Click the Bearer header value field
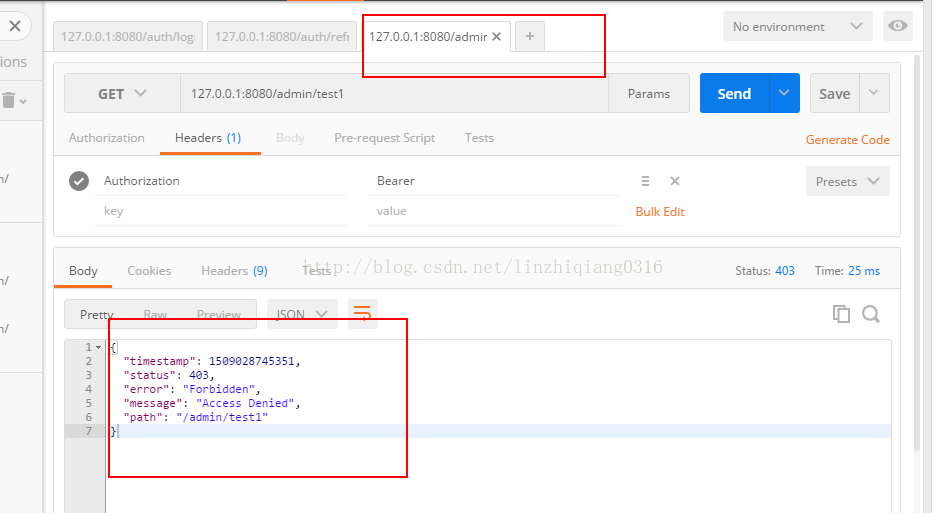Viewport: 946px width, 513px height. [x=494, y=181]
